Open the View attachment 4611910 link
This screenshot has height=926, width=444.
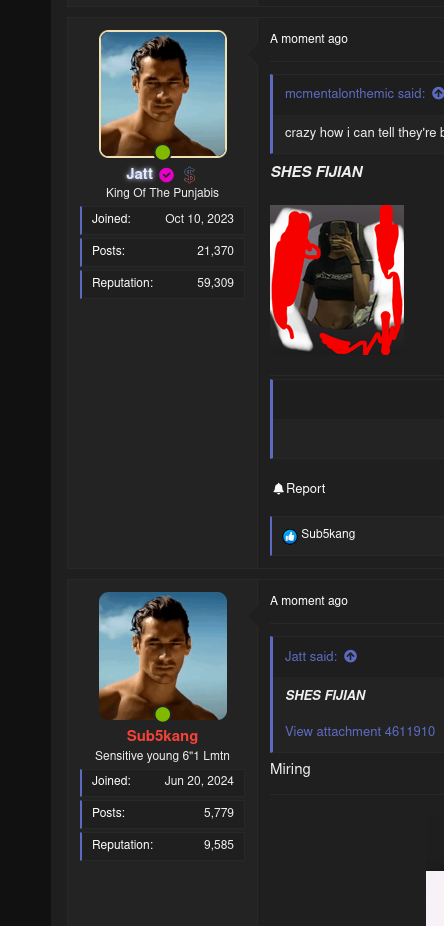(360, 731)
